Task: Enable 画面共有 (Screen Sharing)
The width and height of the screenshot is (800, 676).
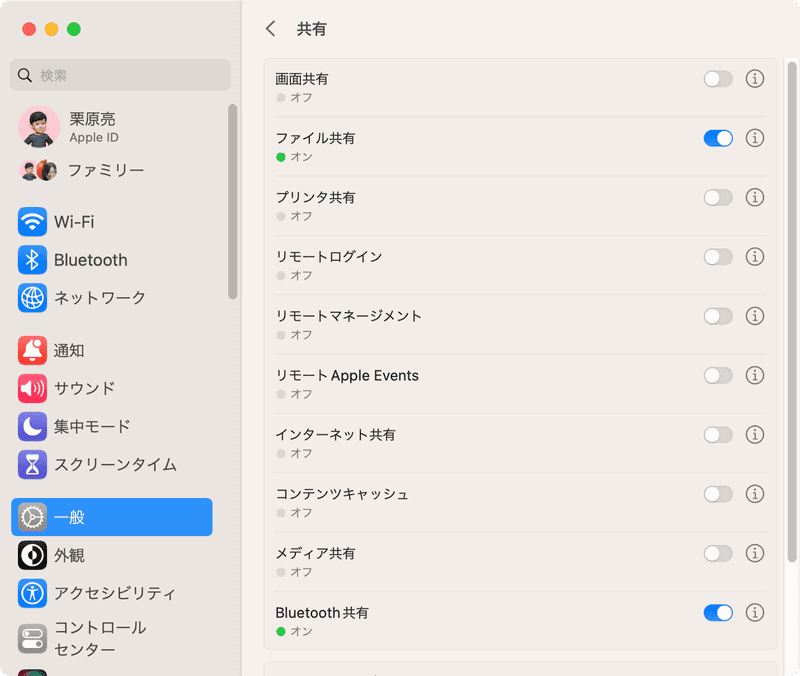Action: (x=718, y=79)
